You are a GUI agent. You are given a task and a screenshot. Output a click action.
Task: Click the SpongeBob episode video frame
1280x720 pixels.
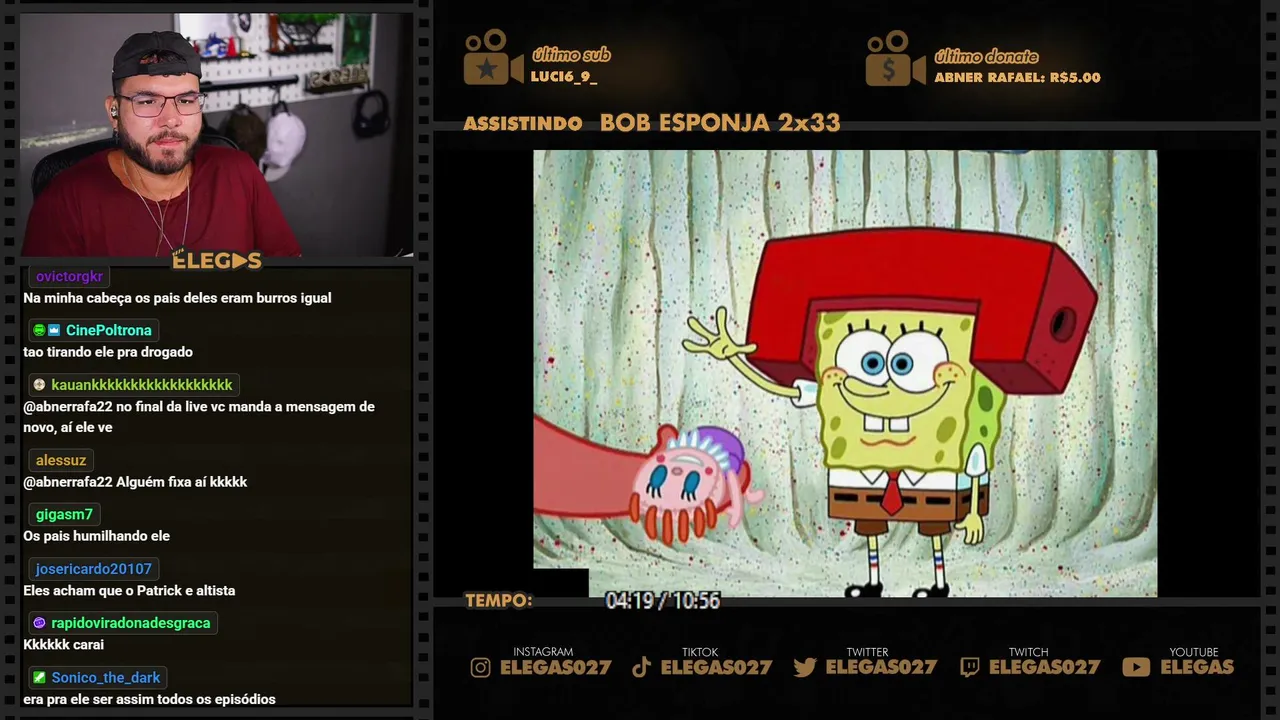pyautogui.click(x=845, y=373)
